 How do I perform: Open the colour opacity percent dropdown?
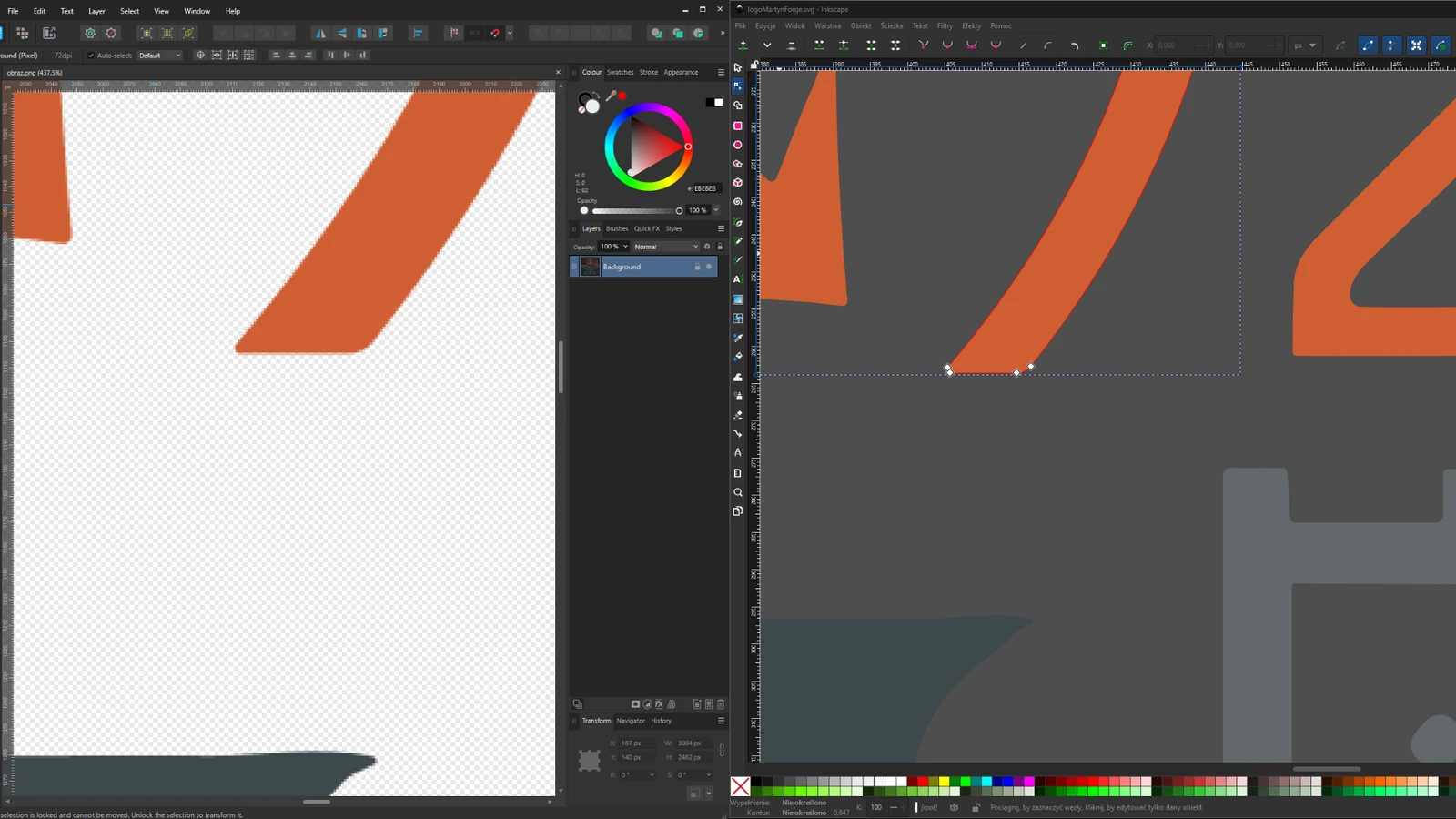[716, 210]
